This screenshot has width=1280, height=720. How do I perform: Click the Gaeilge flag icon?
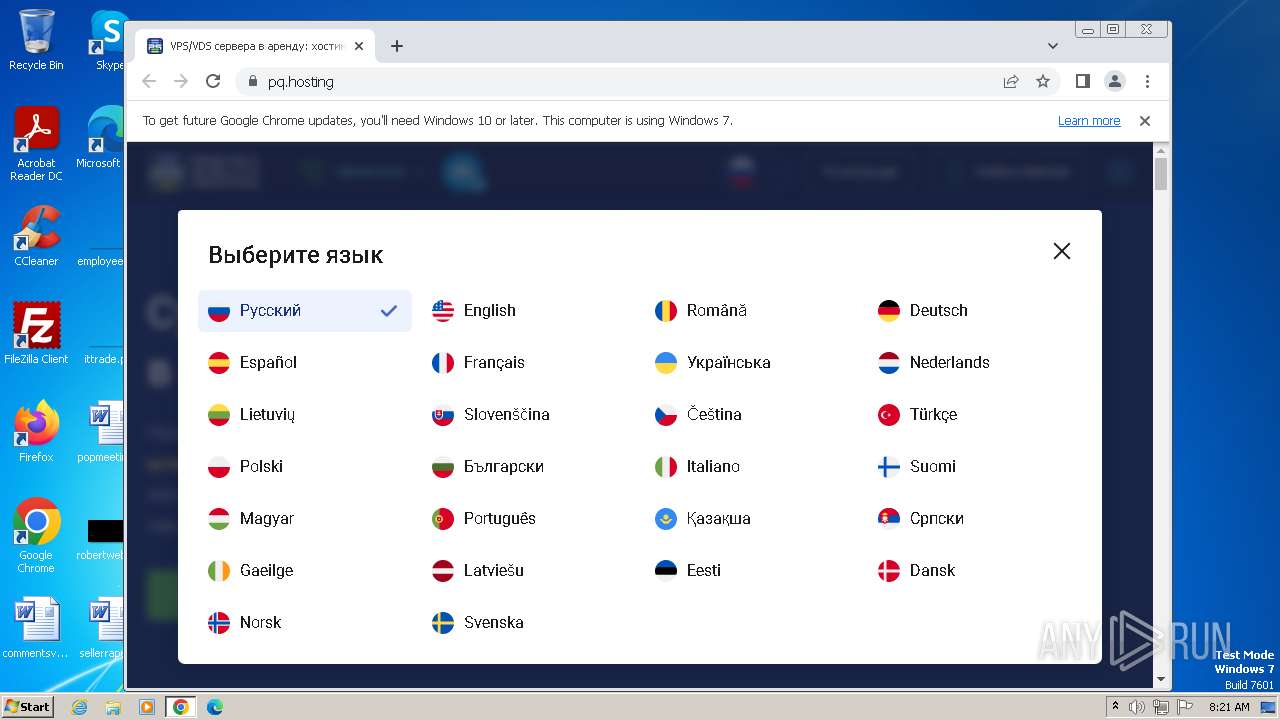(219, 571)
